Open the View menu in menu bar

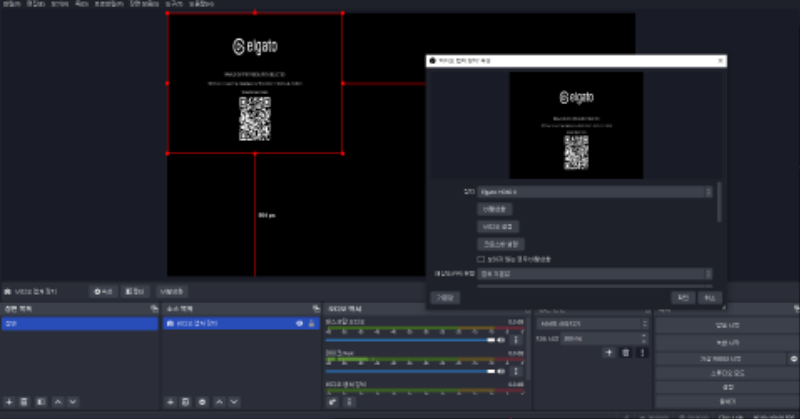coord(60,4)
